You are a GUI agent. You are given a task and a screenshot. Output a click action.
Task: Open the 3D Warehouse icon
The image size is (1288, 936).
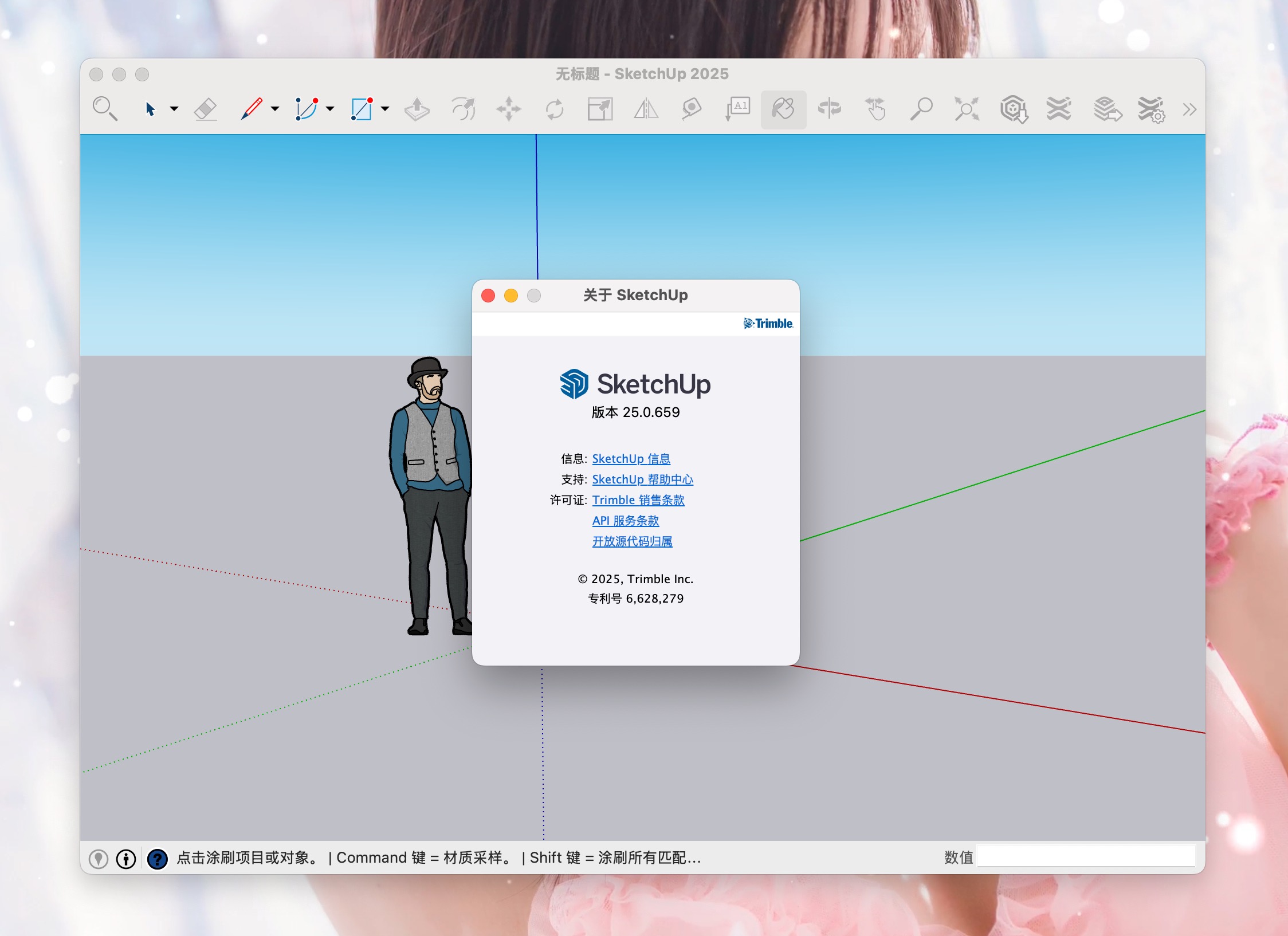pyautogui.click(x=1014, y=109)
